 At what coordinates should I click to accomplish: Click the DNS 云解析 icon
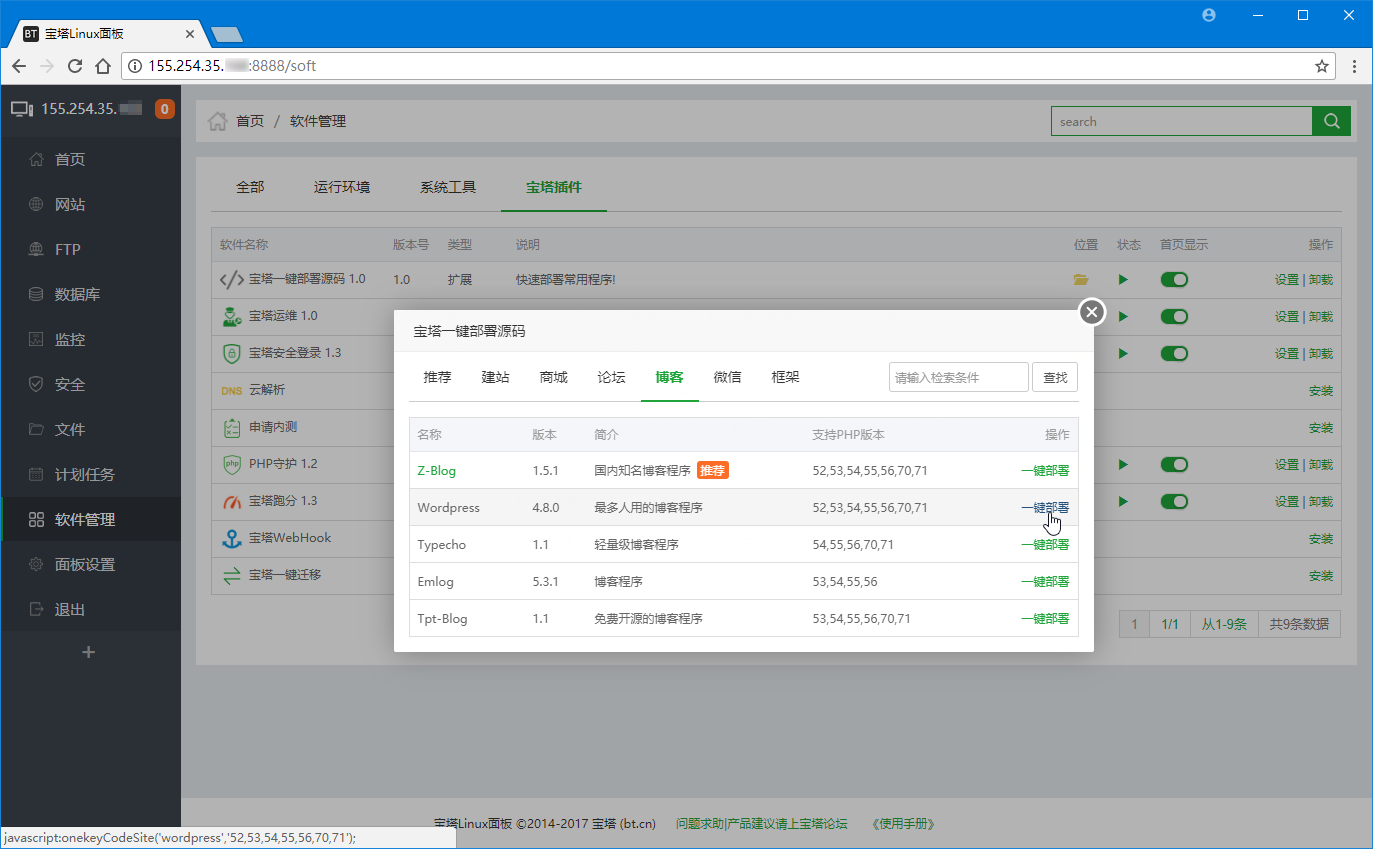click(x=231, y=390)
